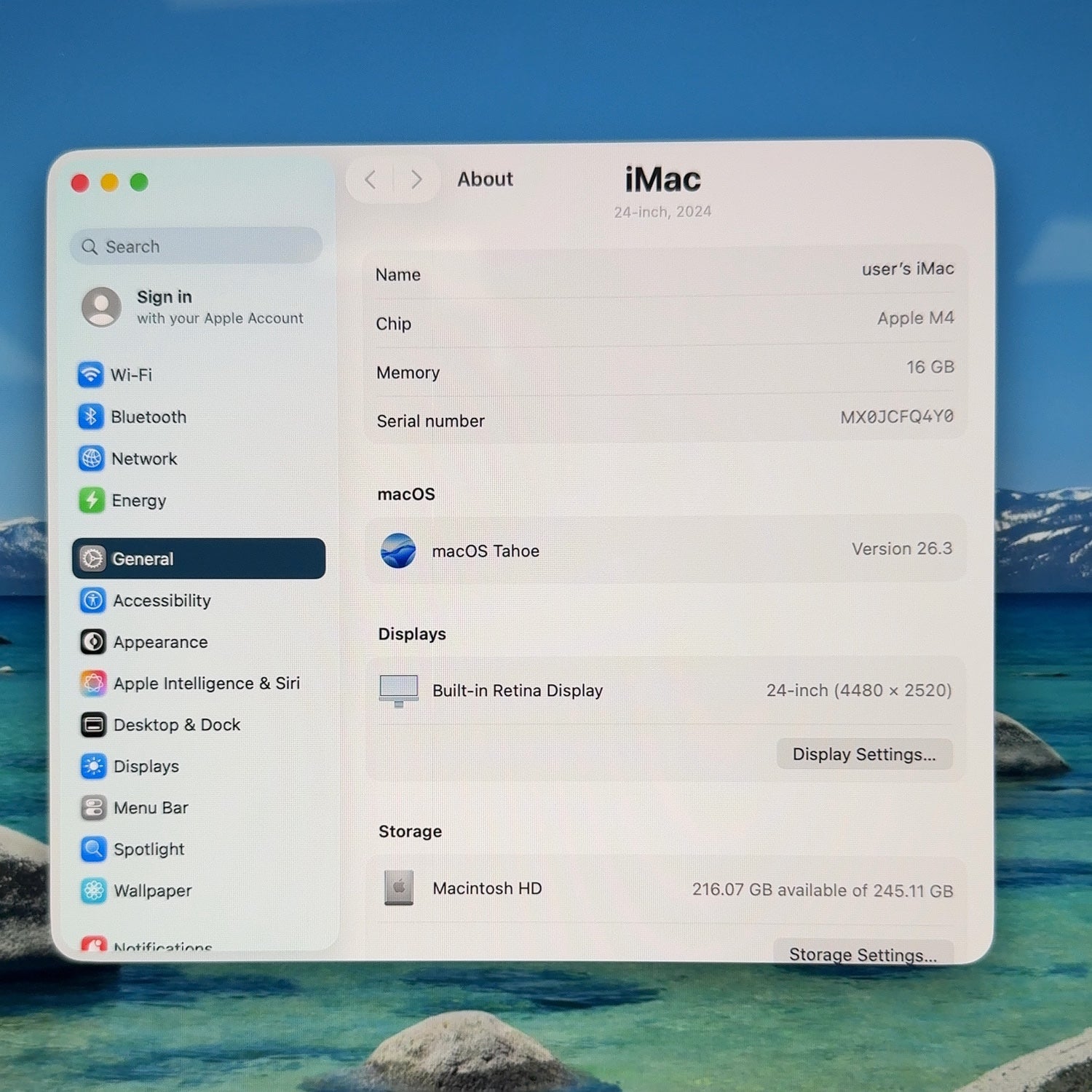Click the macOS Tahoe logo icon
Screen dimensions: 1092x1092
[x=398, y=550]
